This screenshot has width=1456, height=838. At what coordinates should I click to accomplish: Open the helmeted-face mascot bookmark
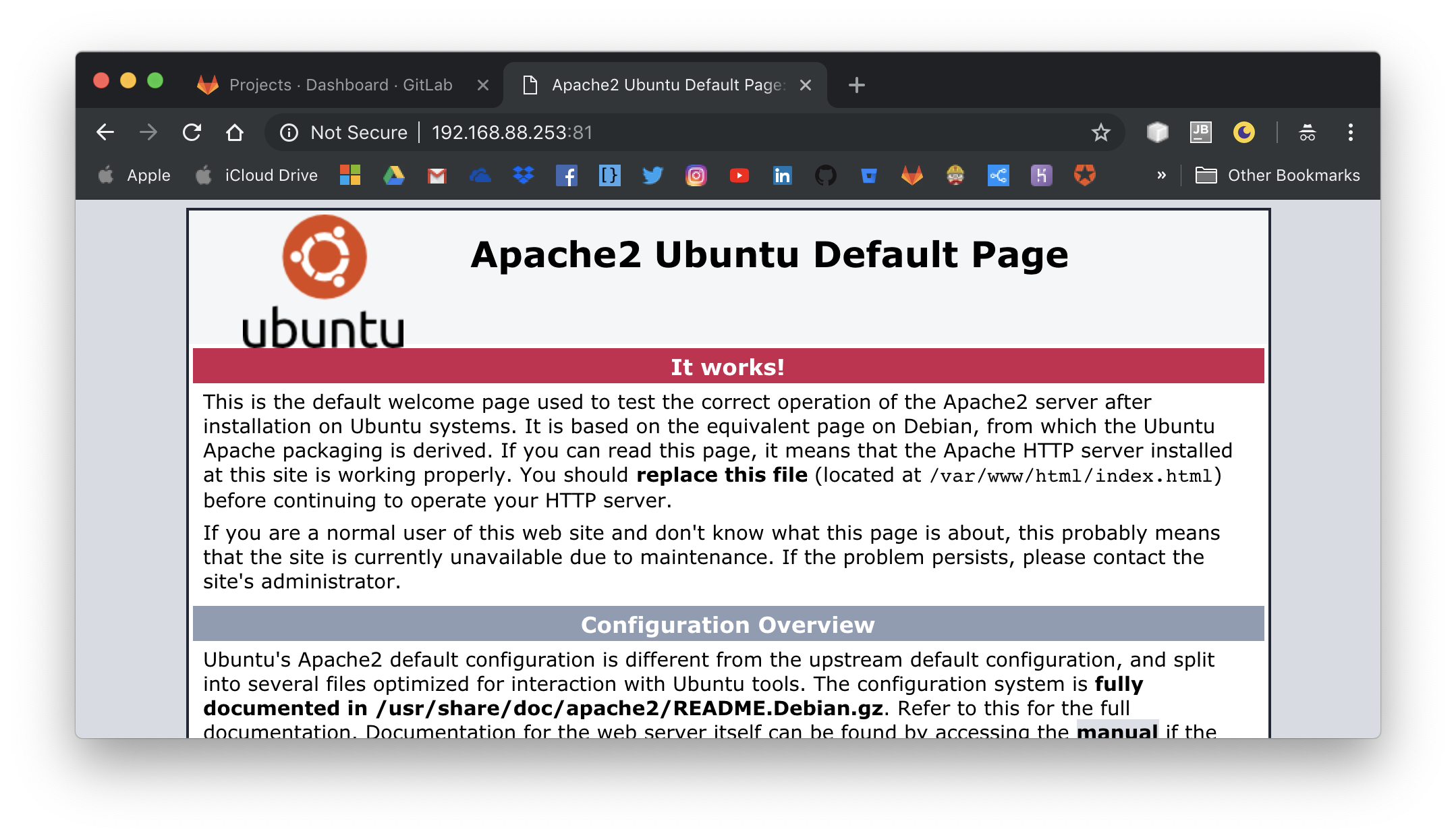click(x=955, y=175)
